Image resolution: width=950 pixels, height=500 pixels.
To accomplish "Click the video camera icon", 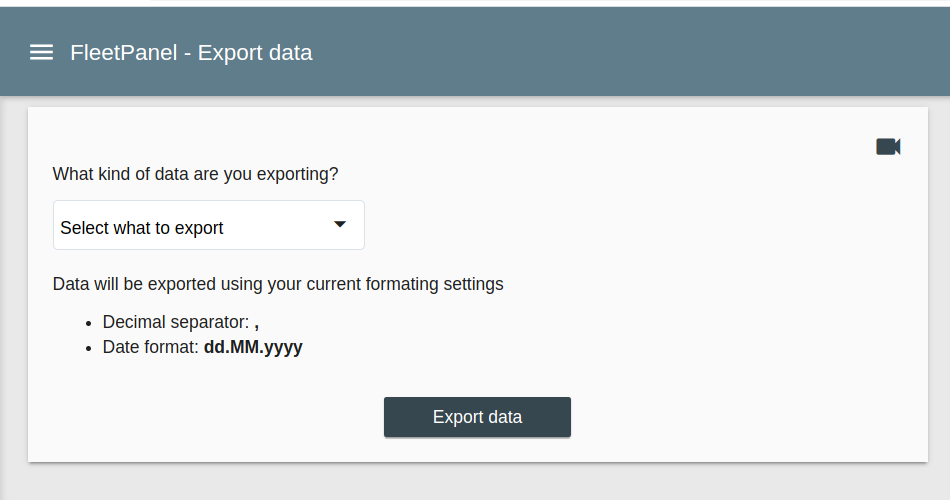I will pos(888,147).
